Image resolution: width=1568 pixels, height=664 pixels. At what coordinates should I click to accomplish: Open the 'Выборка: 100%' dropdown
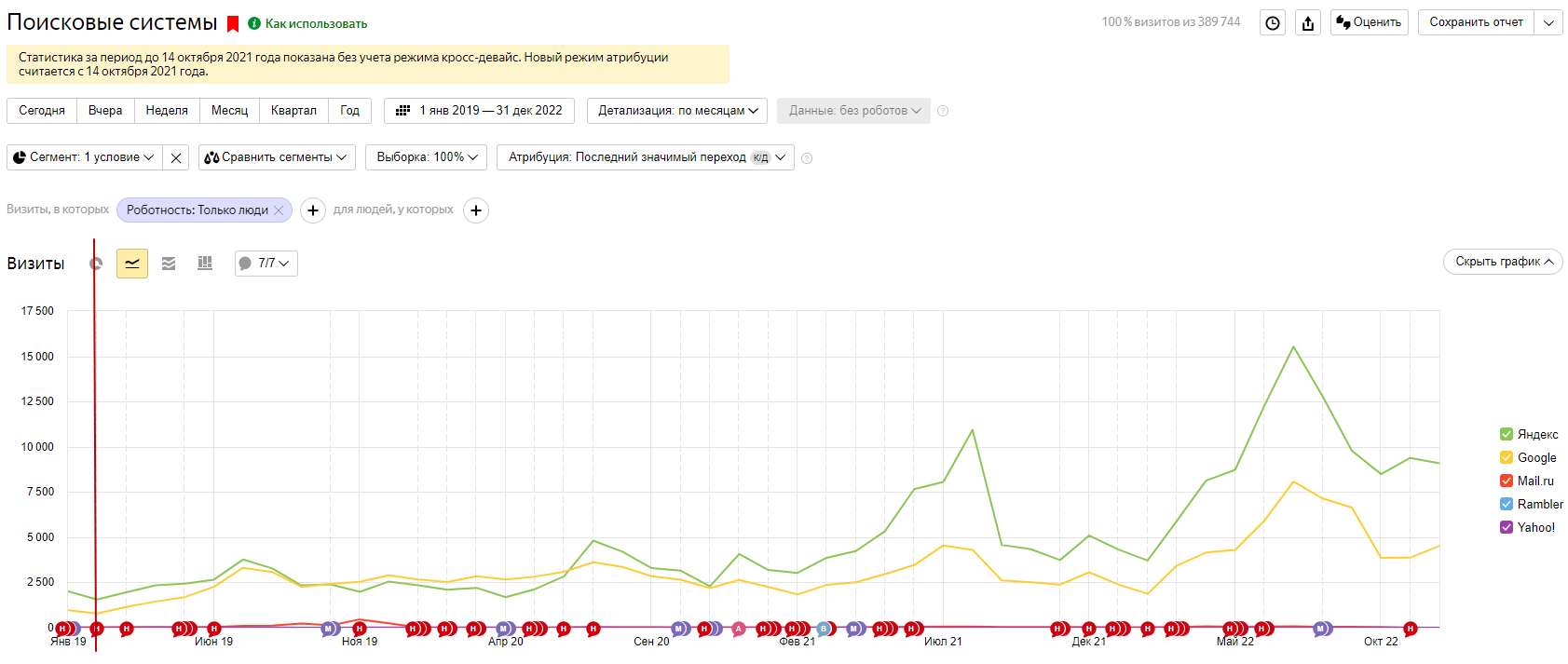pos(427,157)
